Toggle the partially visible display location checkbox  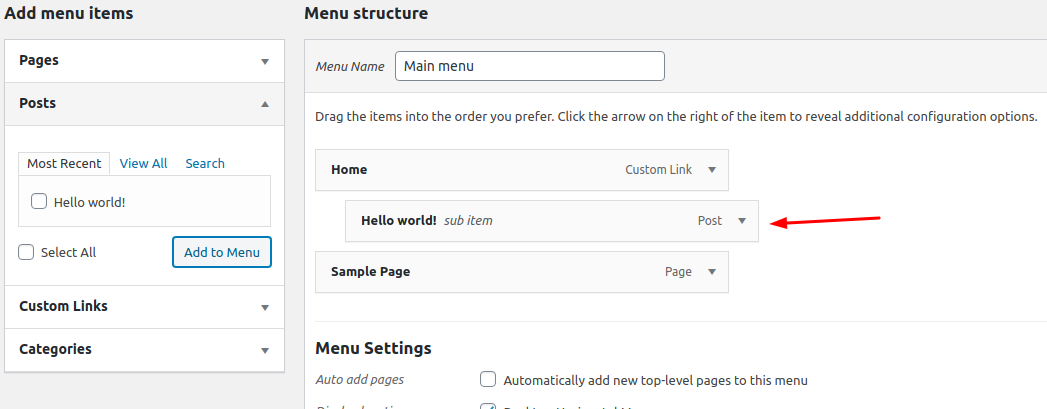click(x=488, y=406)
